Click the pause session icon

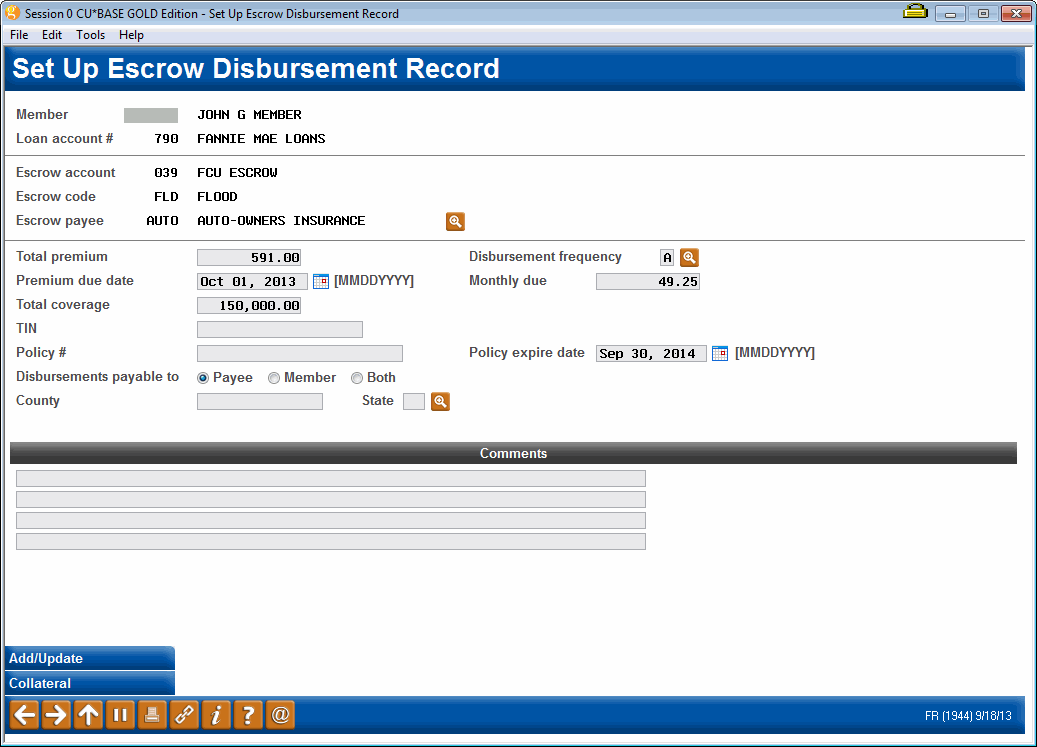click(x=119, y=715)
